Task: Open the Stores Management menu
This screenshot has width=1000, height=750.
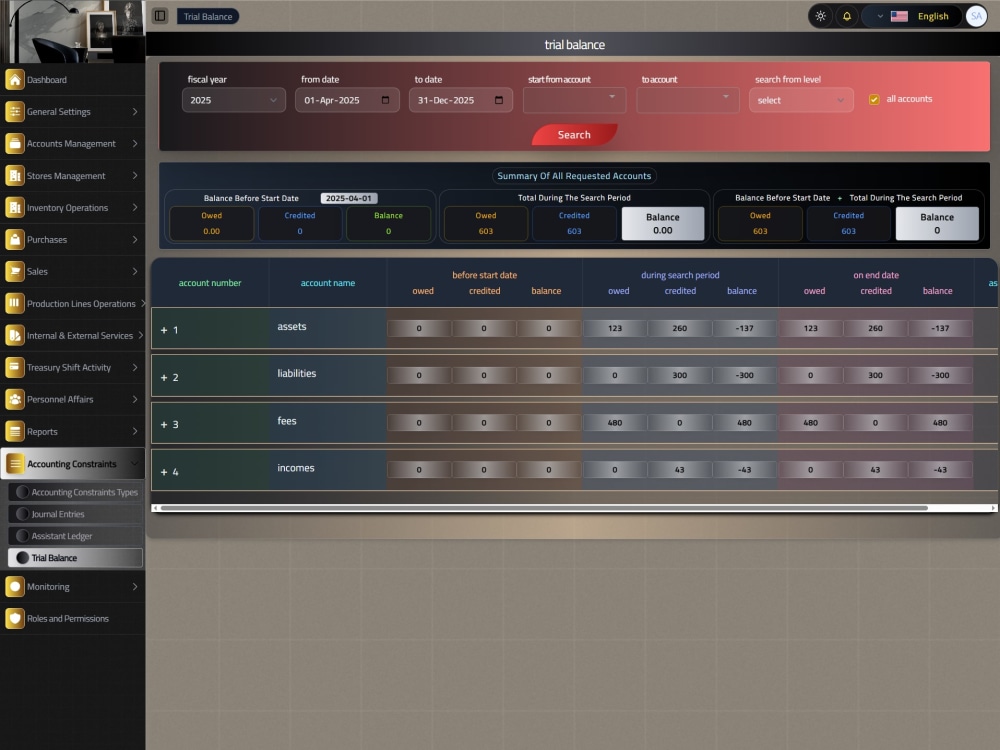Action: [73, 175]
